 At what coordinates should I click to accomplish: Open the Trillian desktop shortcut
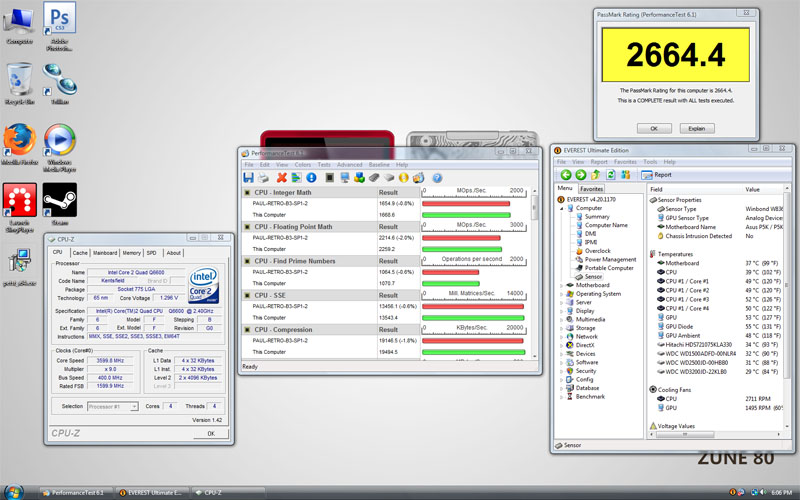point(60,83)
